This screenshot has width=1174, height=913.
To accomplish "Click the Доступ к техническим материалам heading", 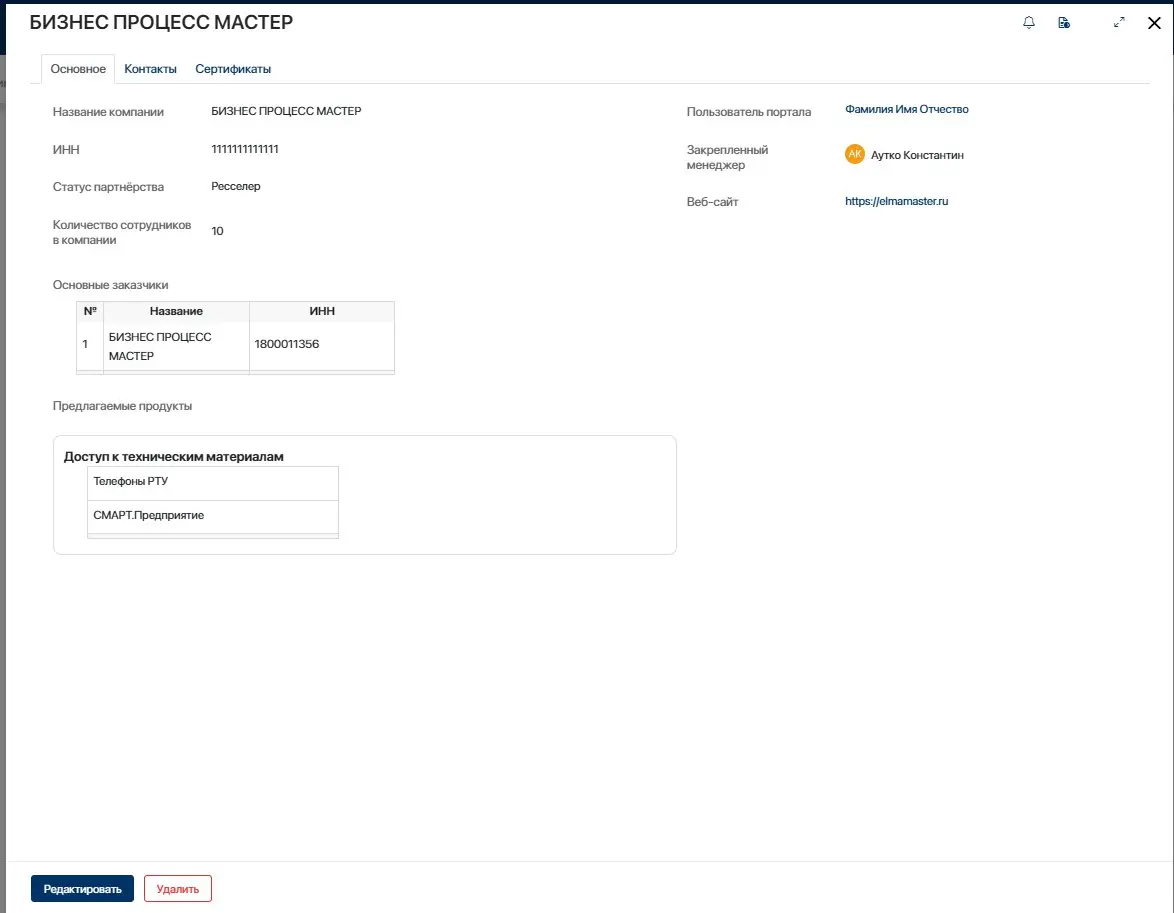I will coord(174,457).
